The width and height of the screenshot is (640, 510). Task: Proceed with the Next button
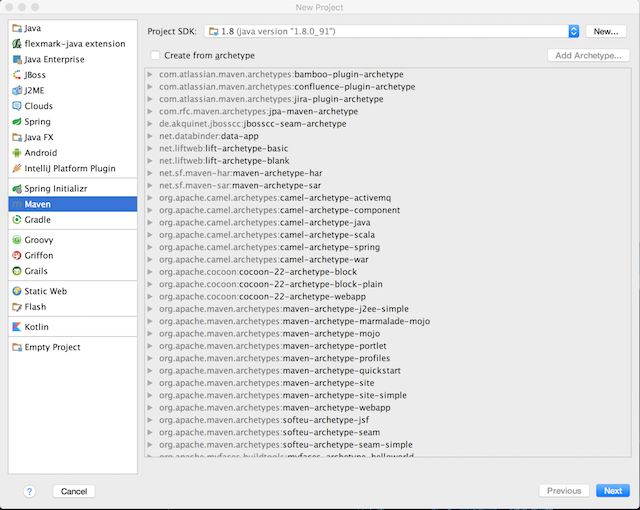(x=613, y=491)
